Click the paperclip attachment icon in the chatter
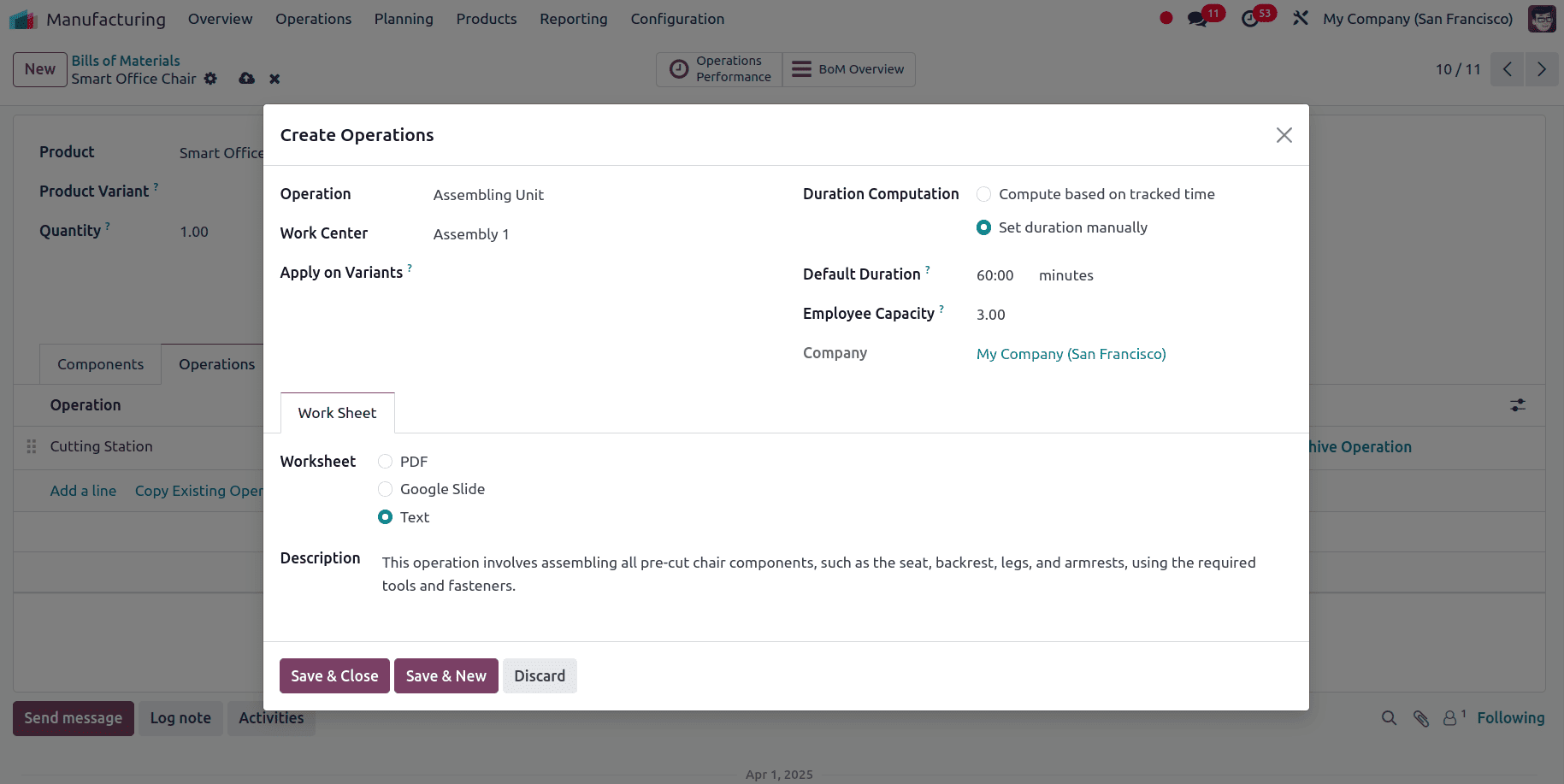This screenshot has width=1564, height=784. [1421, 718]
